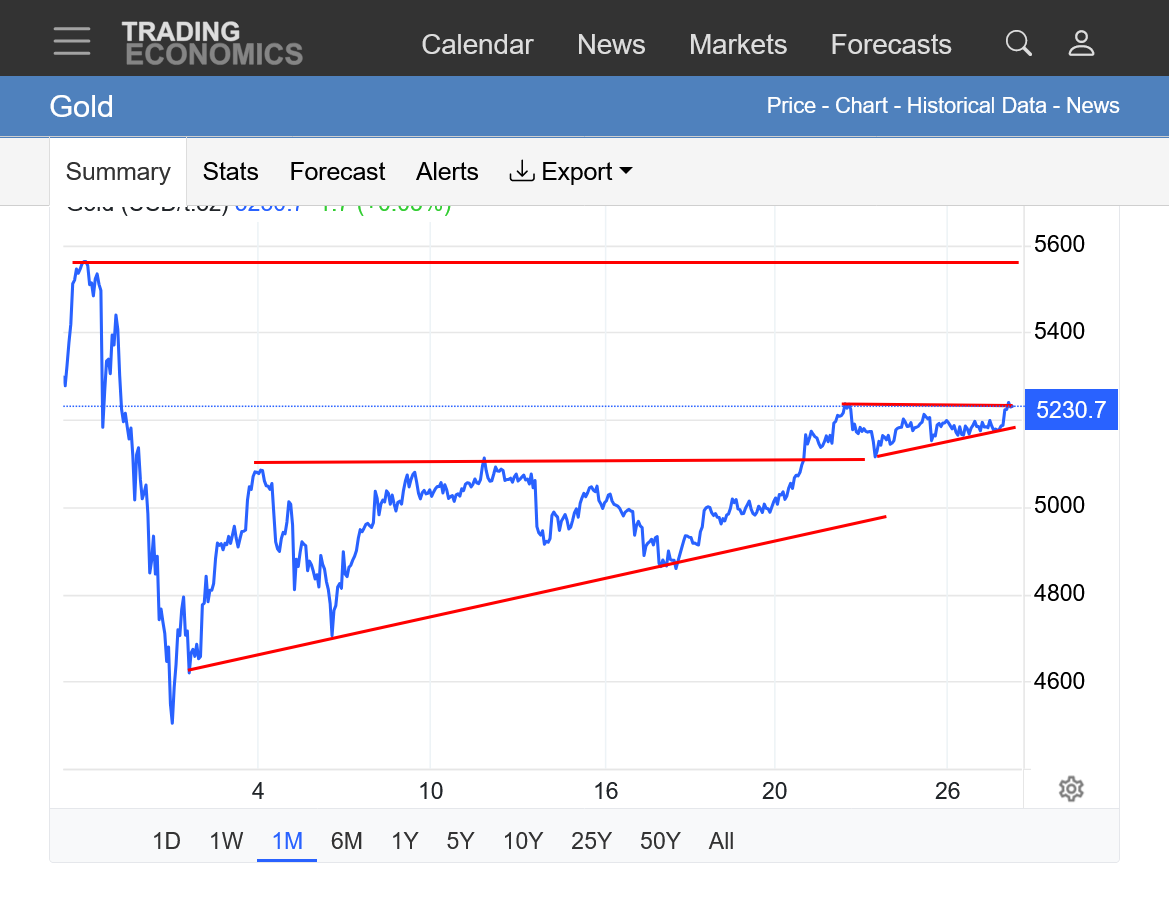Click the Trading Economics logo
The width and height of the screenshot is (1169, 901).
(x=212, y=44)
